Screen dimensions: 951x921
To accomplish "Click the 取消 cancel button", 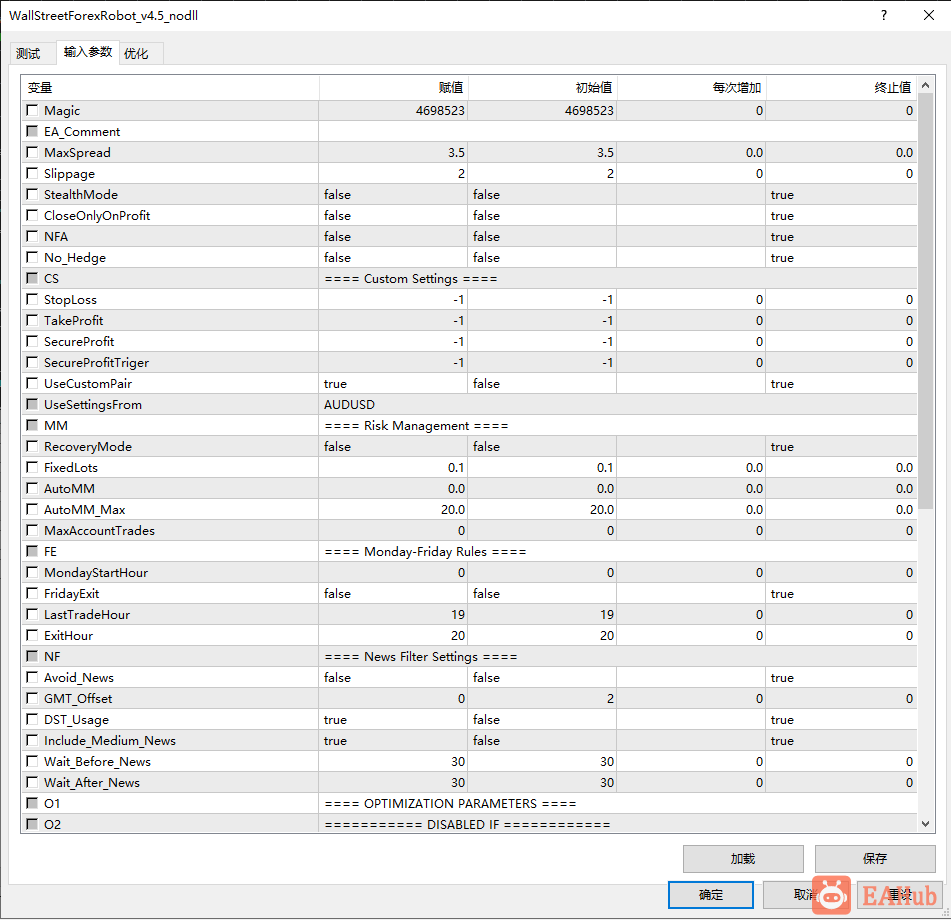I will click(805, 895).
